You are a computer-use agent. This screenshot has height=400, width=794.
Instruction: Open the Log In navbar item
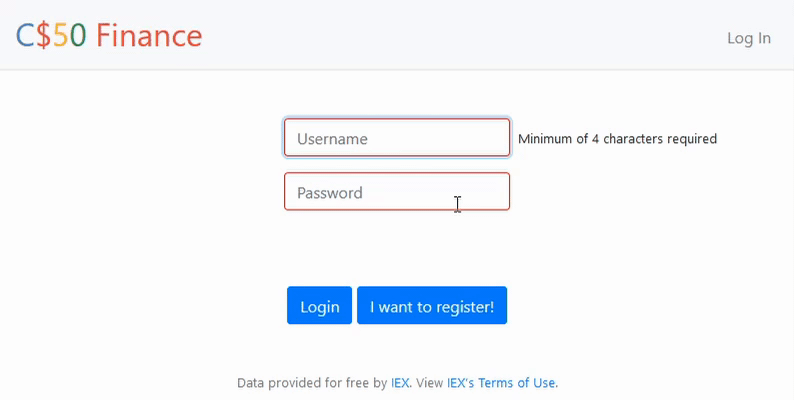point(748,38)
